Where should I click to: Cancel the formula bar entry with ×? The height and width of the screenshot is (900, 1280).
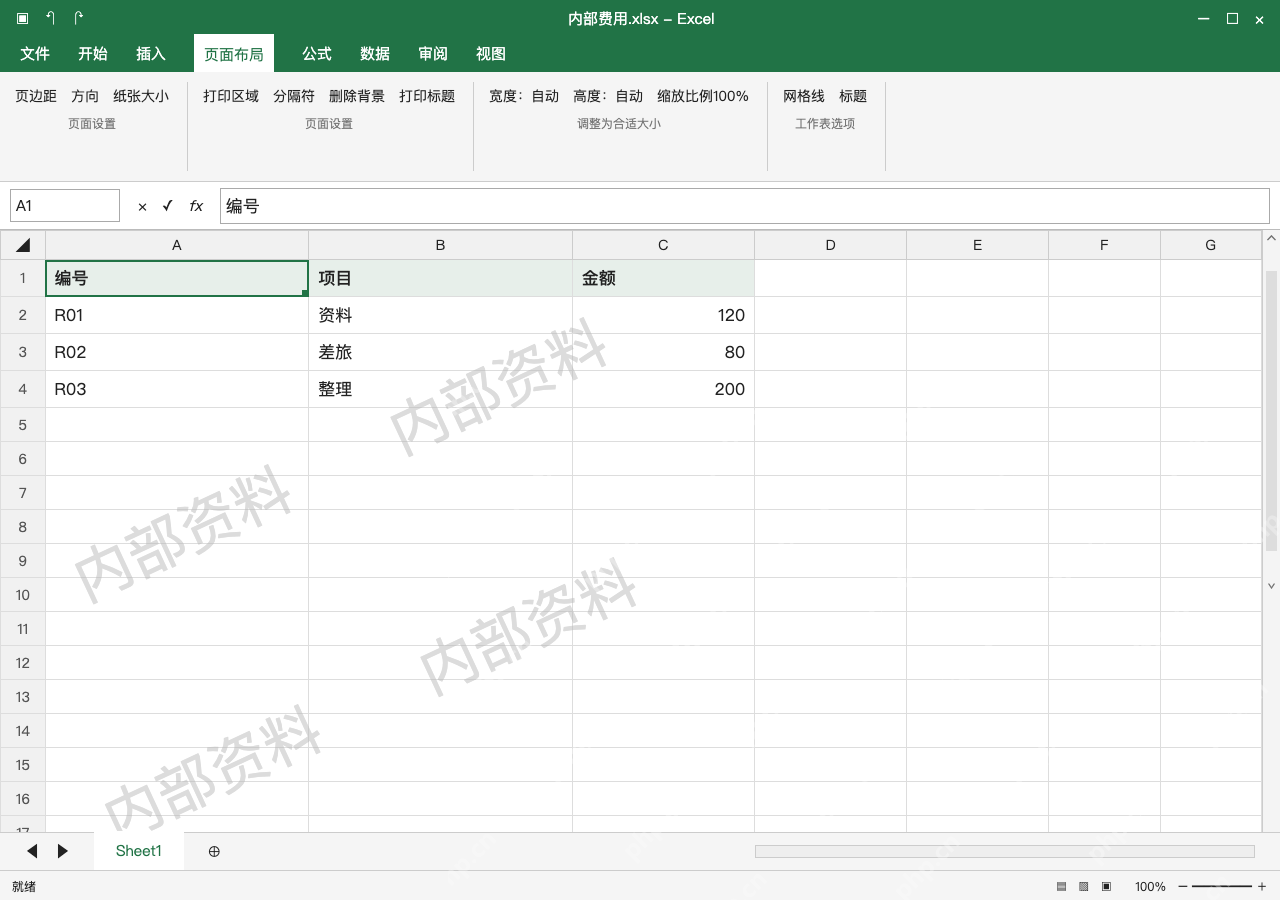tap(142, 206)
